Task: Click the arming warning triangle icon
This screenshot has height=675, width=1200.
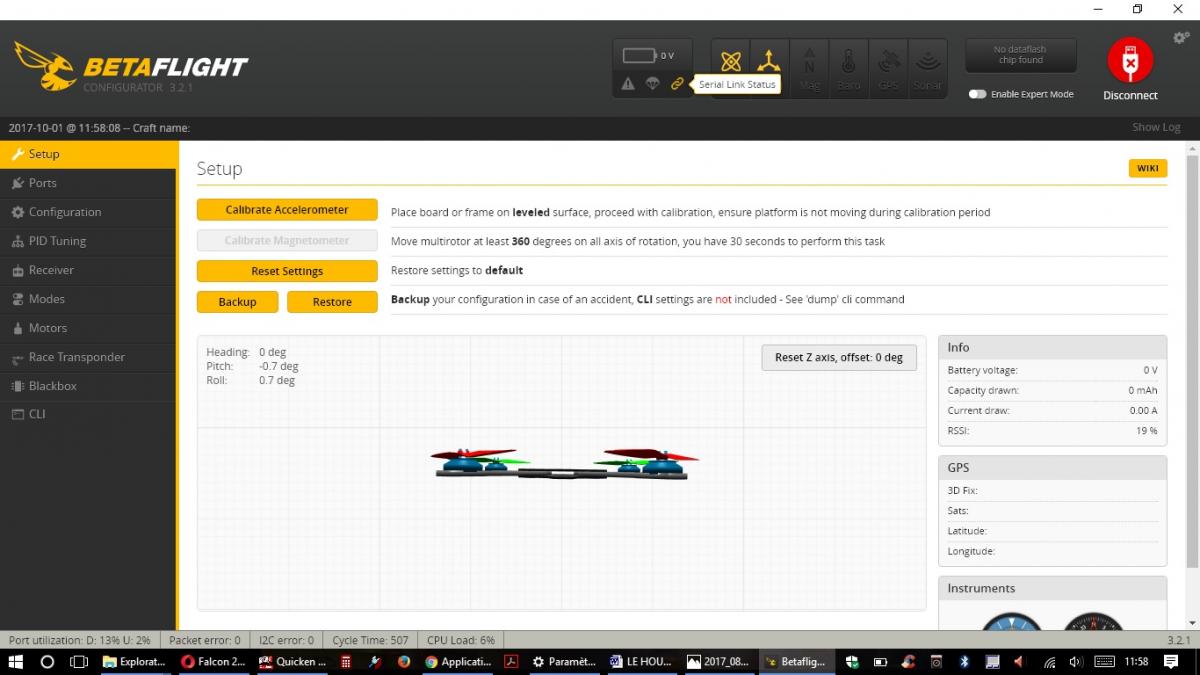Action: click(628, 84)
